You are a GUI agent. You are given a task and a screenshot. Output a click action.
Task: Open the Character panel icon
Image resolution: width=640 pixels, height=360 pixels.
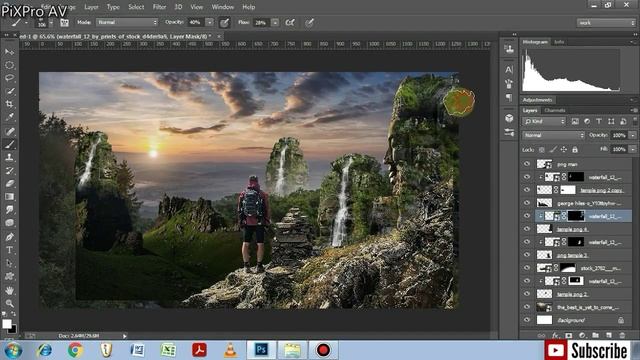click(x=509, y=70)
